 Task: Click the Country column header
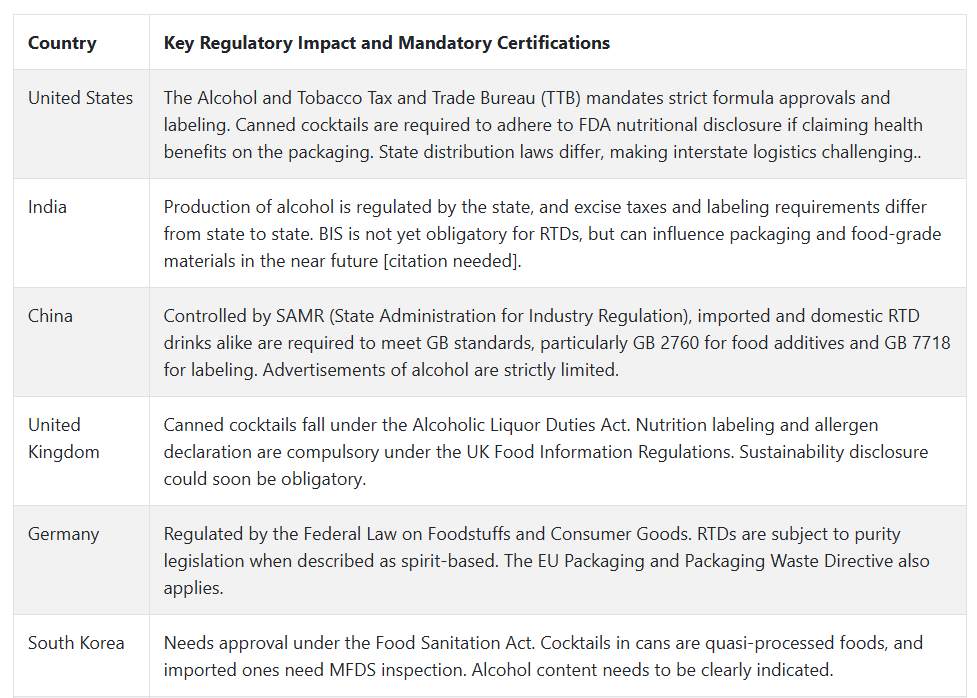(62, 43)
